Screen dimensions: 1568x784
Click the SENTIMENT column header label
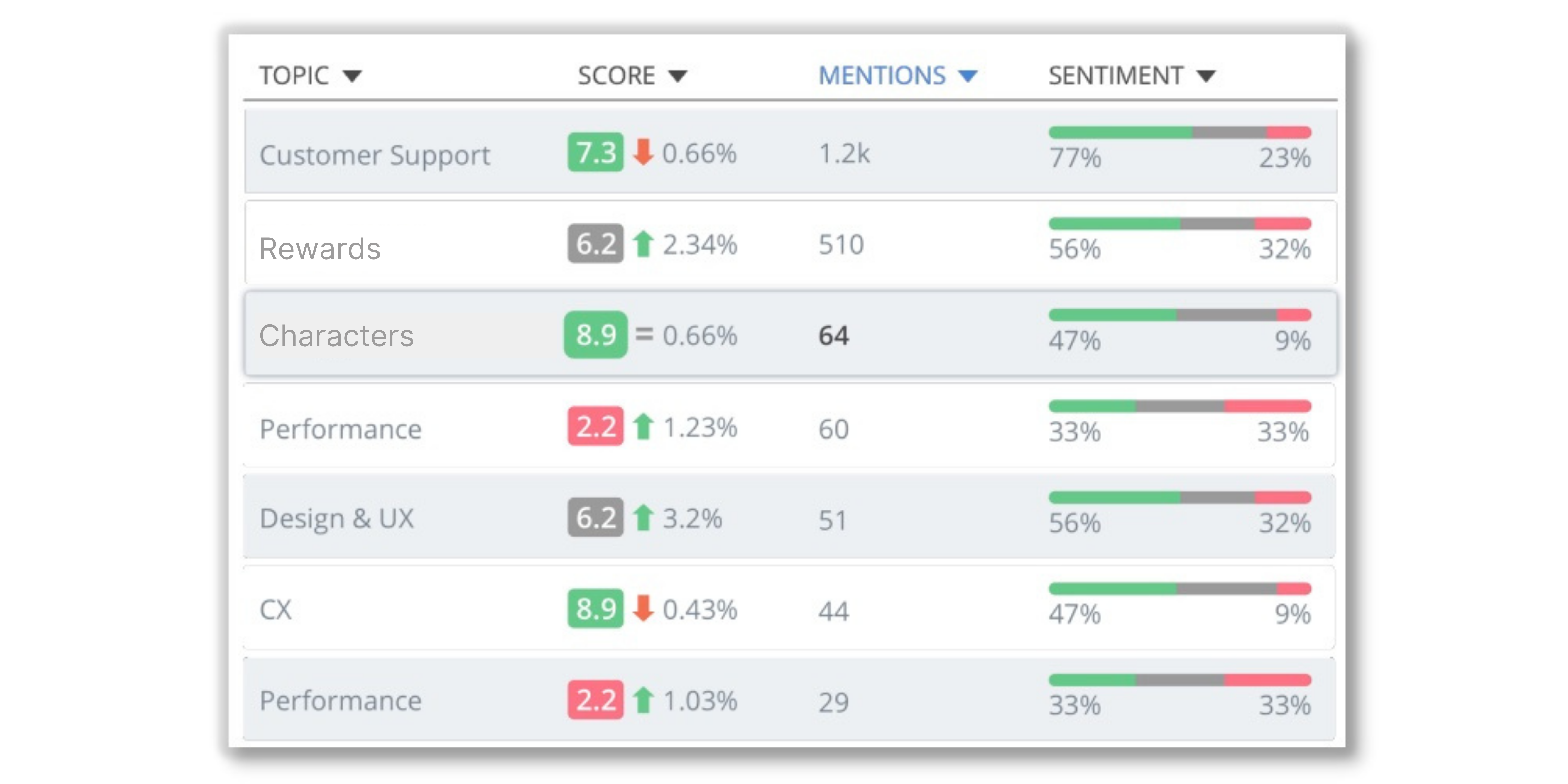[x=1115, y=76]
